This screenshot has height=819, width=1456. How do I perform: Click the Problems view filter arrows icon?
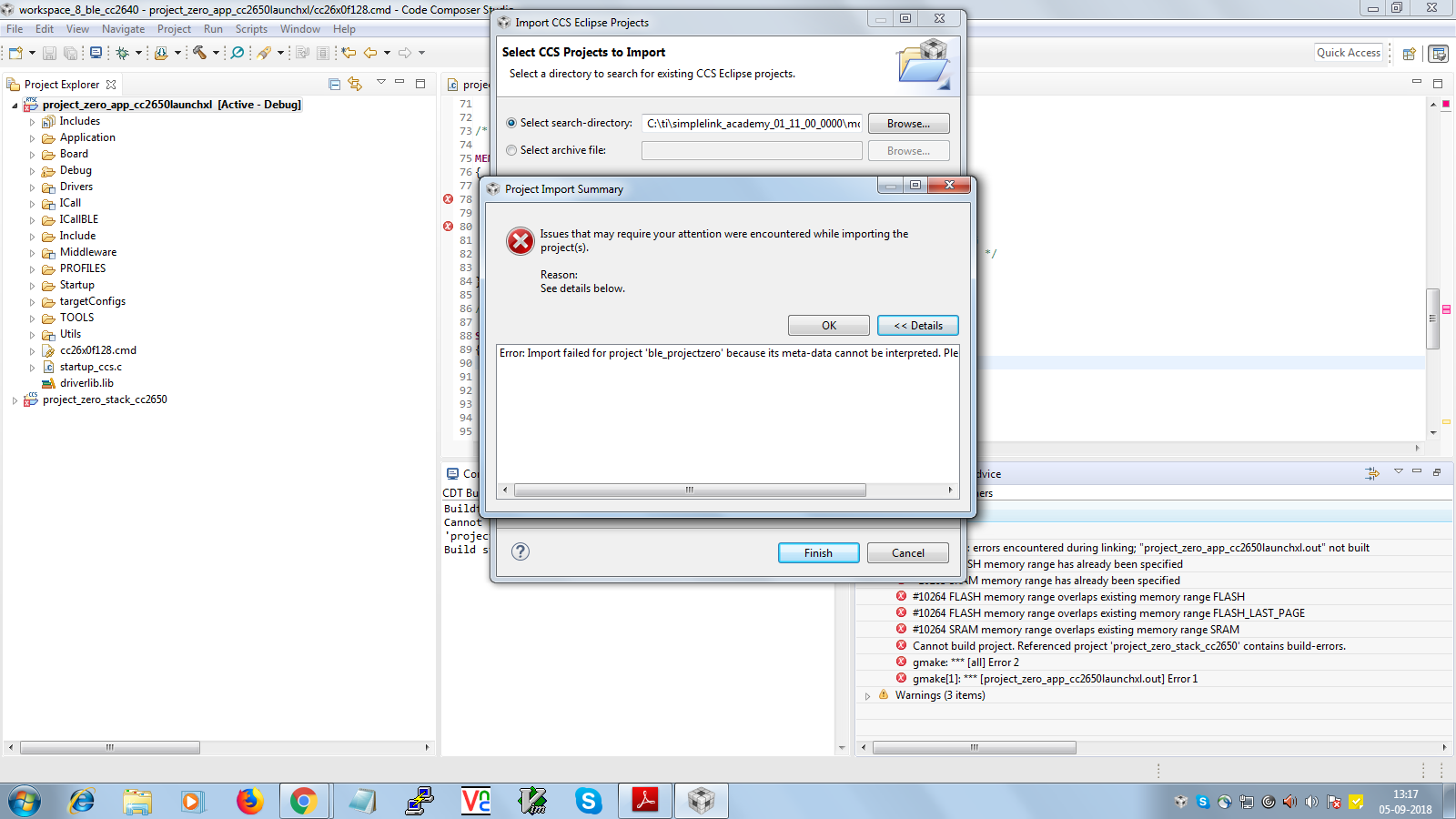coord(1372,473)
